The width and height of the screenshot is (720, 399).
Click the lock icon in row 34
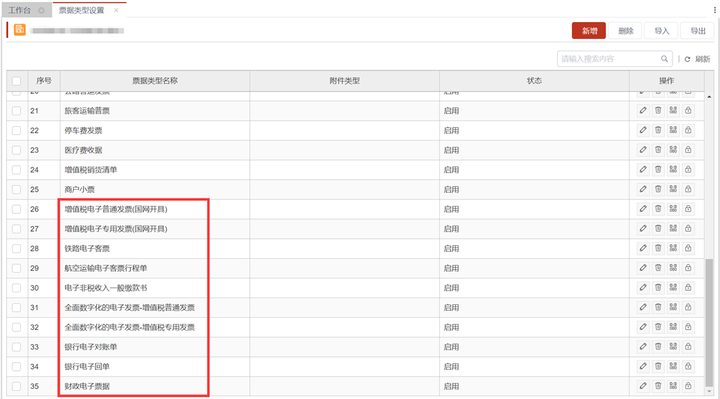pyautogui.click(x=688, y=366)
